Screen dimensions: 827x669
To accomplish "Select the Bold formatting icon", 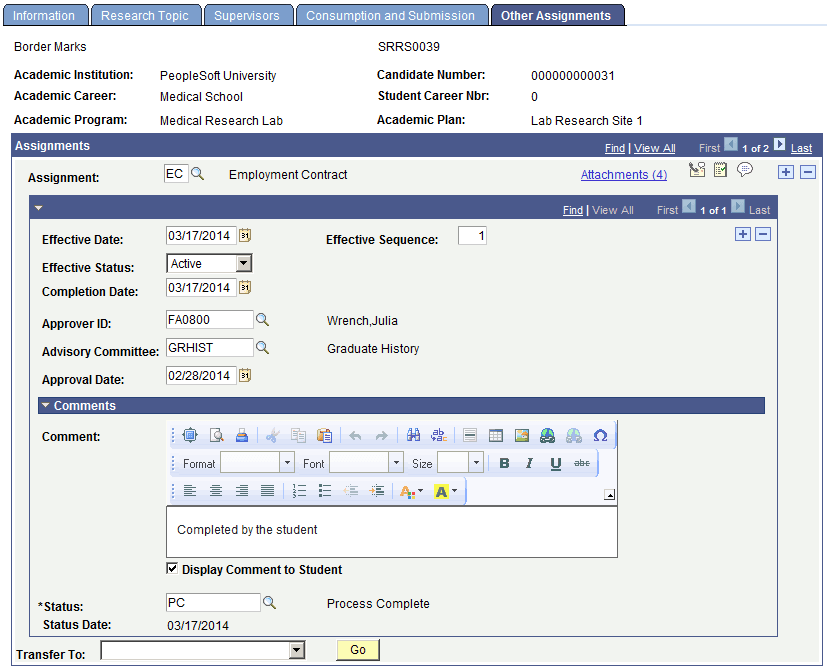I will pos(503,462).
